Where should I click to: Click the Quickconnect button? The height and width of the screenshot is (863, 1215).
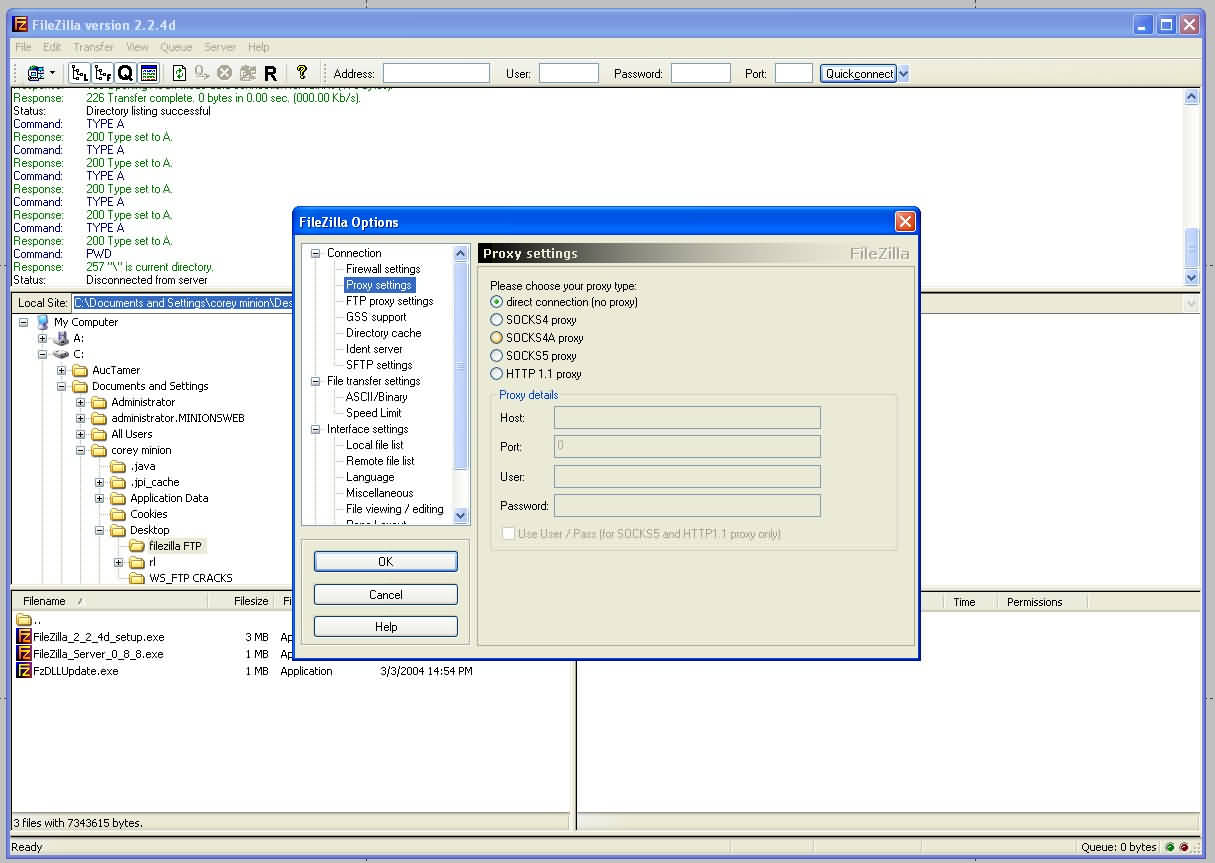858,73
